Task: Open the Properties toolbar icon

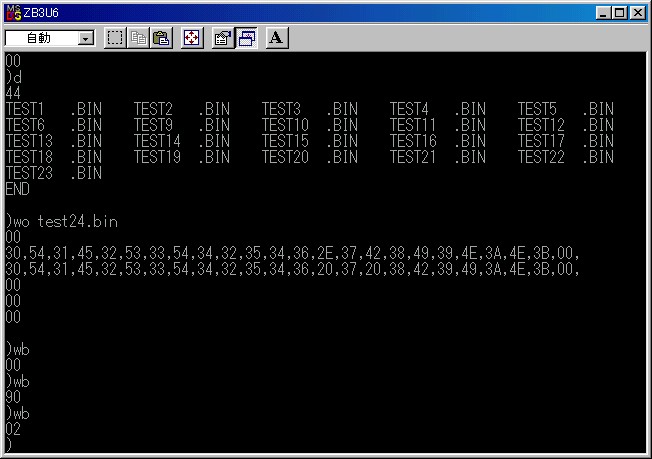Action: (223, 38)
